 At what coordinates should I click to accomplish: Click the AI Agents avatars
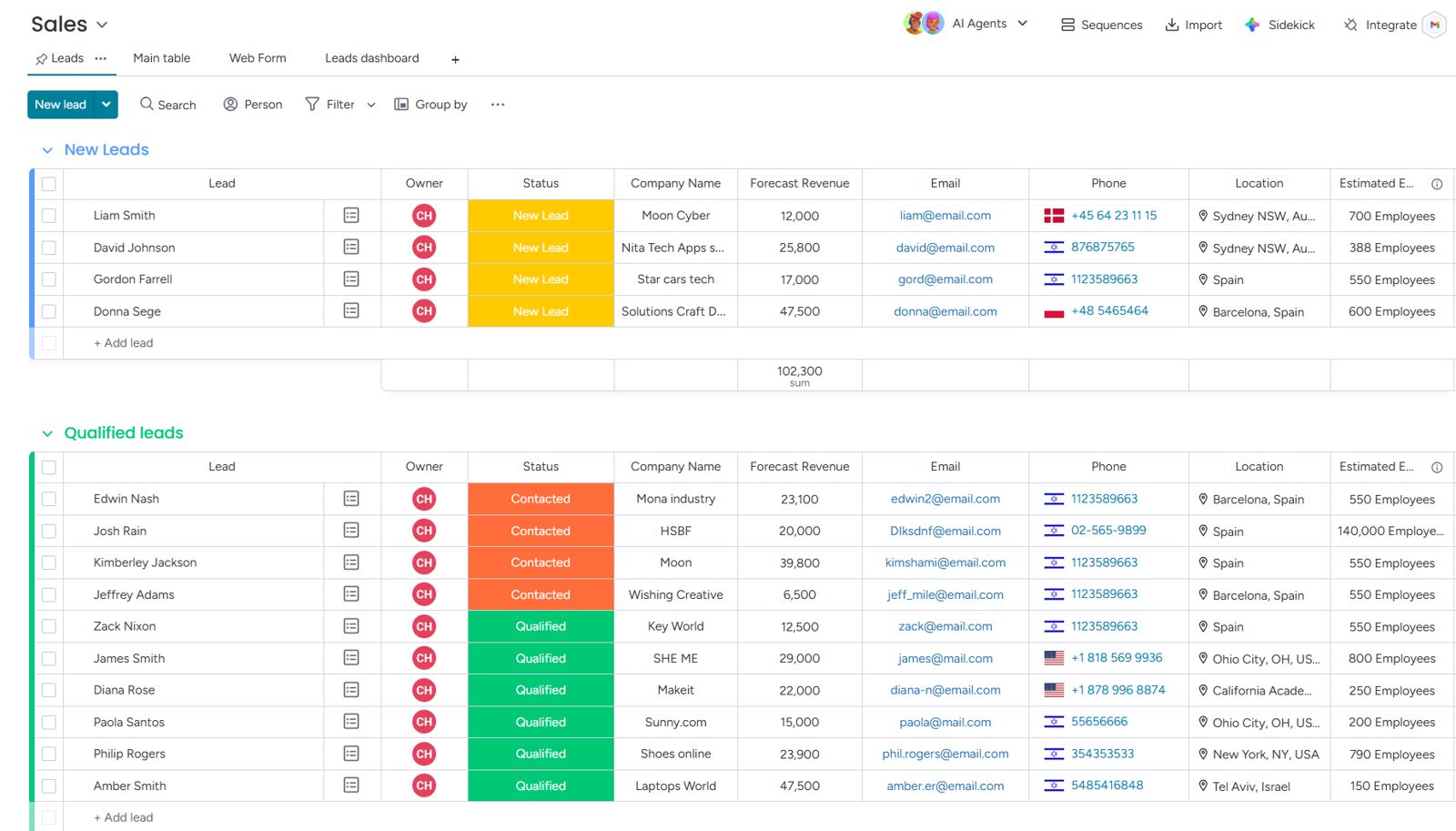coord(923,24)
